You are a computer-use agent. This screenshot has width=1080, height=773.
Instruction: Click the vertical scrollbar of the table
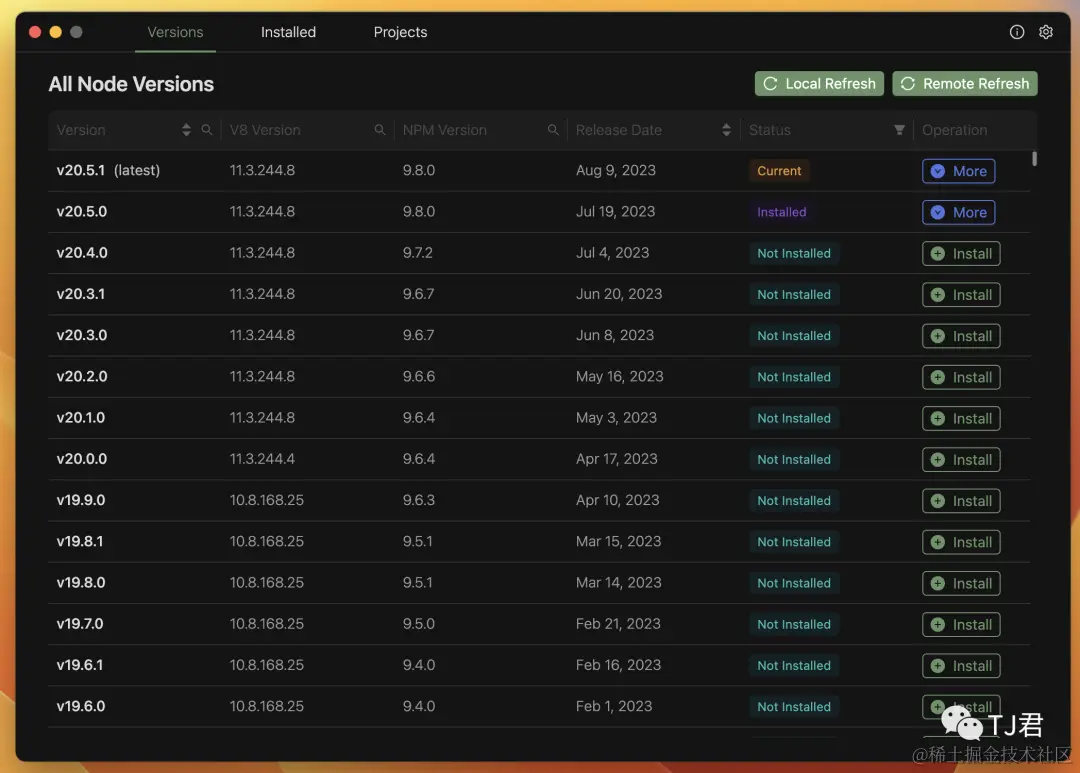click(x=1034, y=158)
